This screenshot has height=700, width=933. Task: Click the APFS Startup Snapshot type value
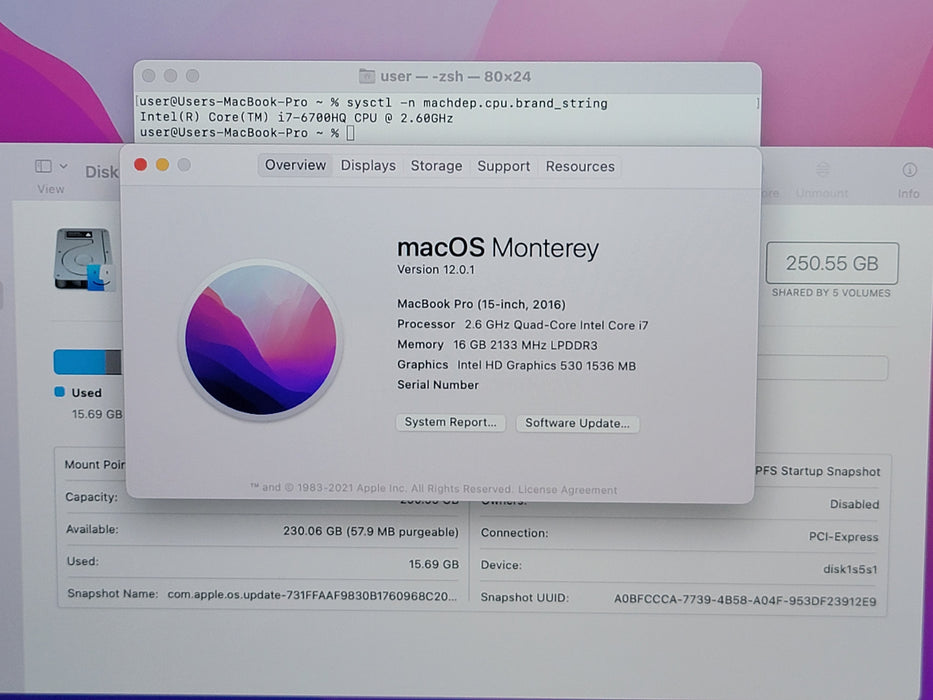pos(818,471)
